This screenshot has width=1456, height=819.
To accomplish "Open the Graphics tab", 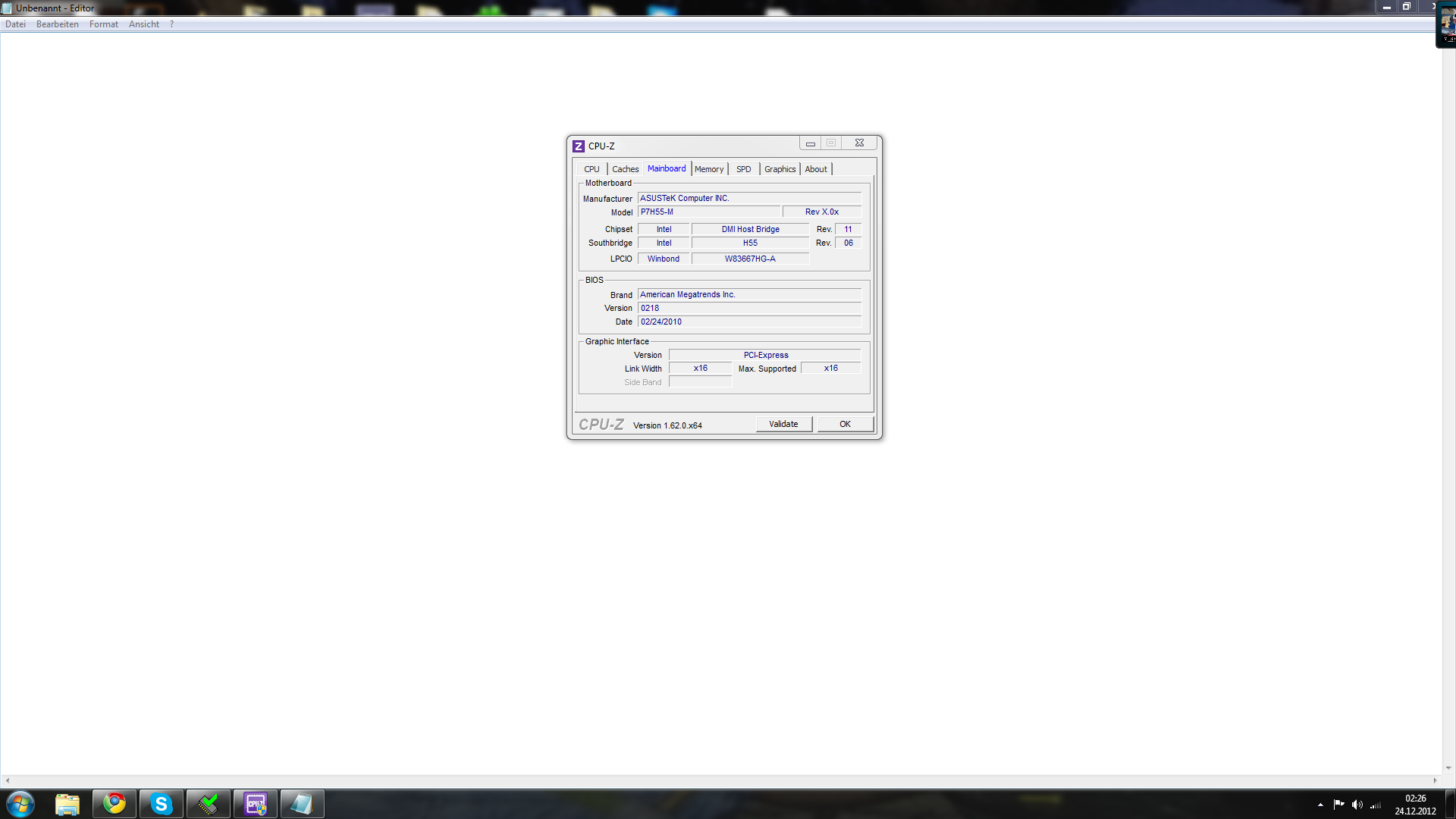I will coord(780,169).
